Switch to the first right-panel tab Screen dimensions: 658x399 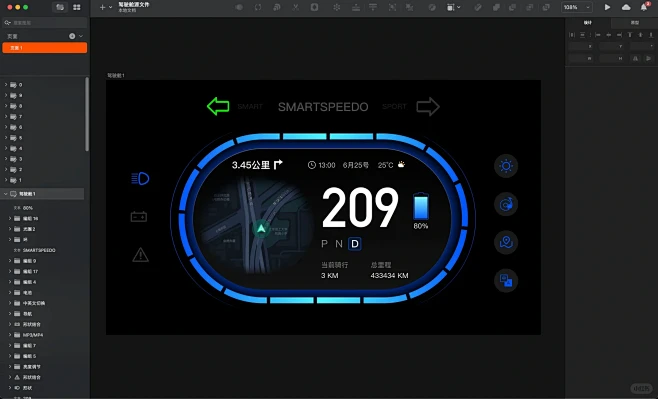pyautogui.click(x=588, y=23)
